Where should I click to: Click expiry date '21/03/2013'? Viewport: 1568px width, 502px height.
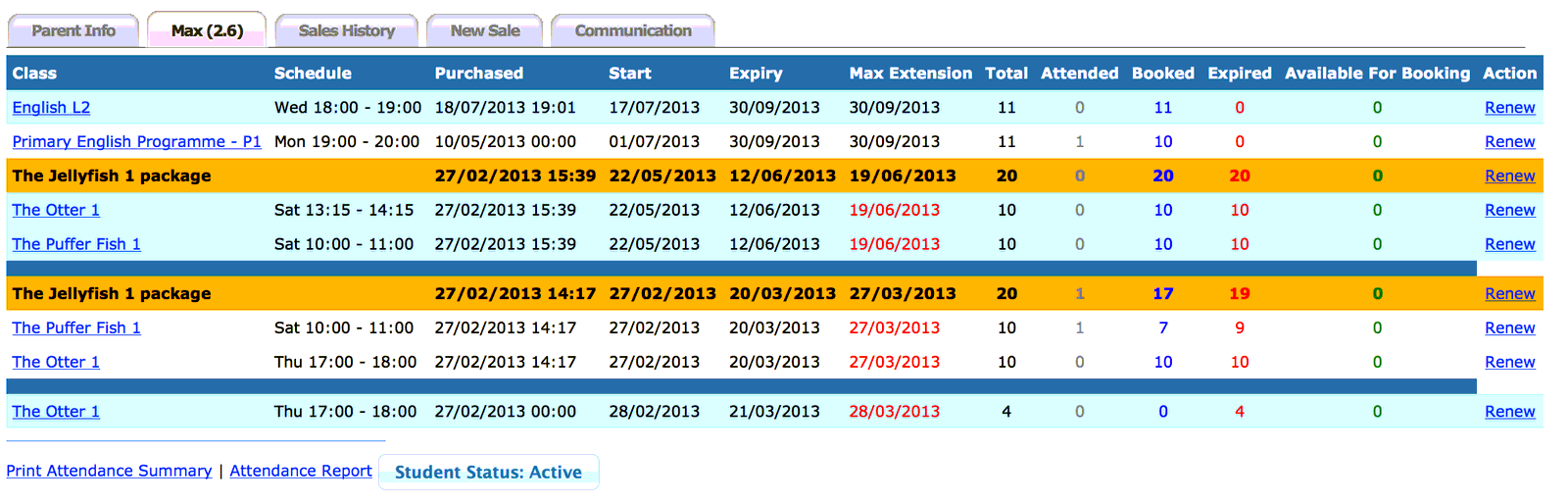(774, 412)
